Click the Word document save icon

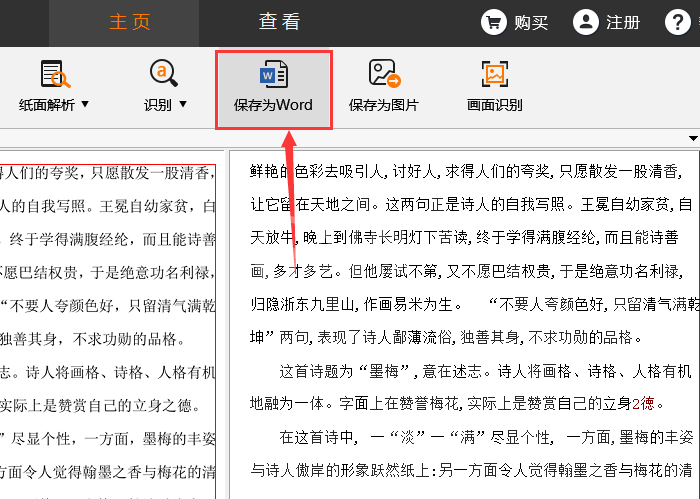pyautogui.click(x=274, y=74)
